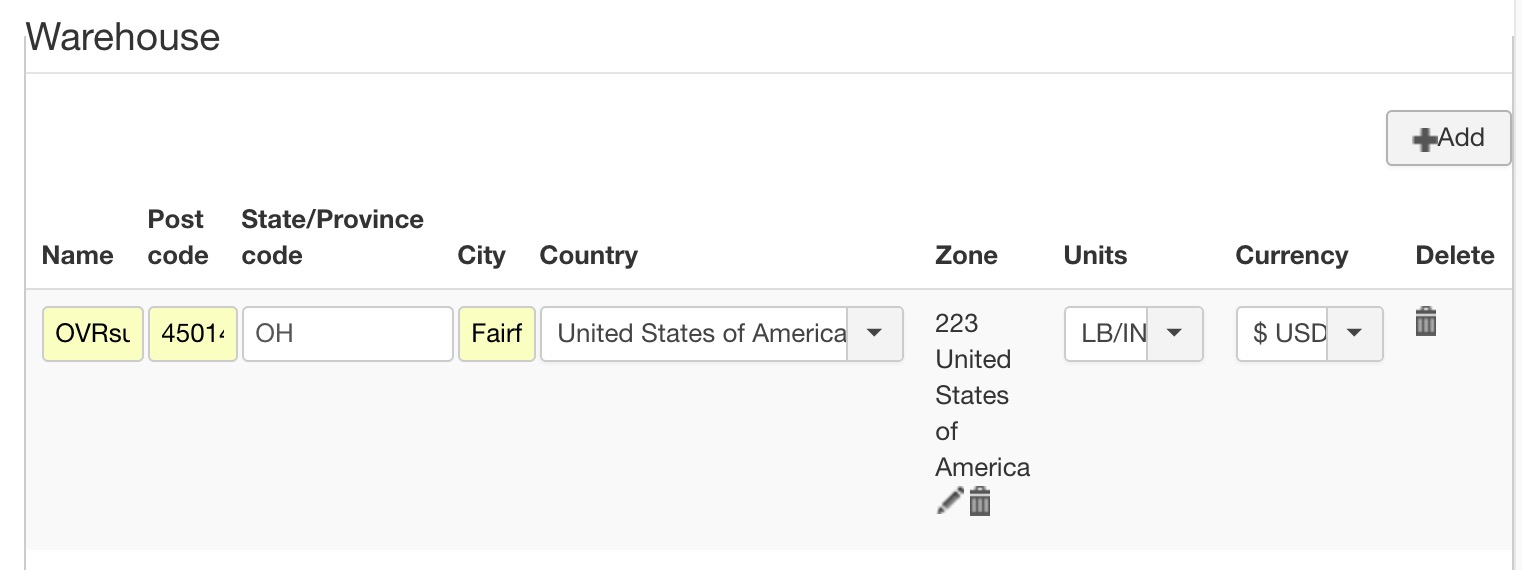The height and width of the screenshot is (570, 1522).
Task: Open the Country dropdown
Action: (874, 333)
